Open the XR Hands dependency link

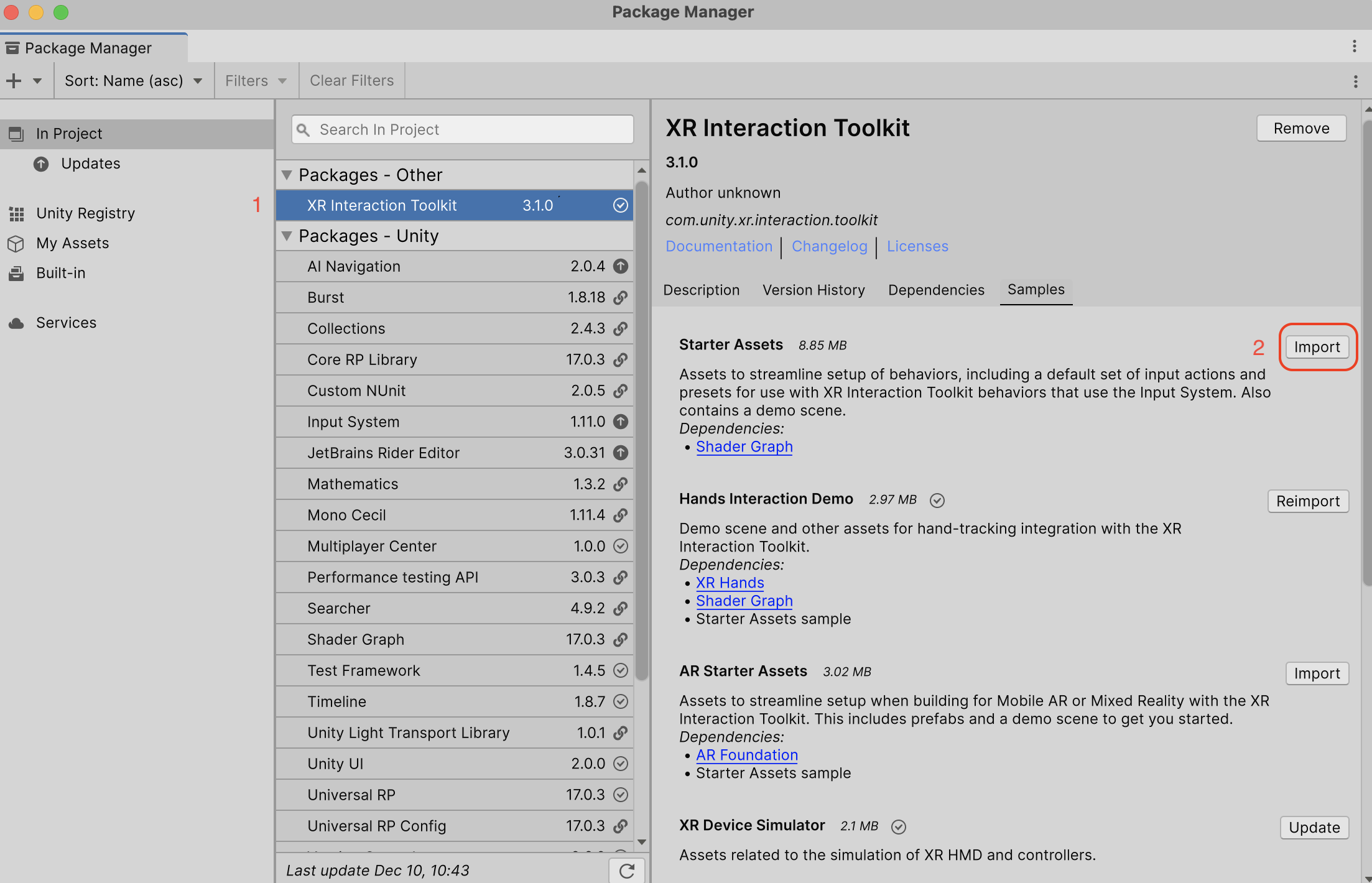pos(730,583)
